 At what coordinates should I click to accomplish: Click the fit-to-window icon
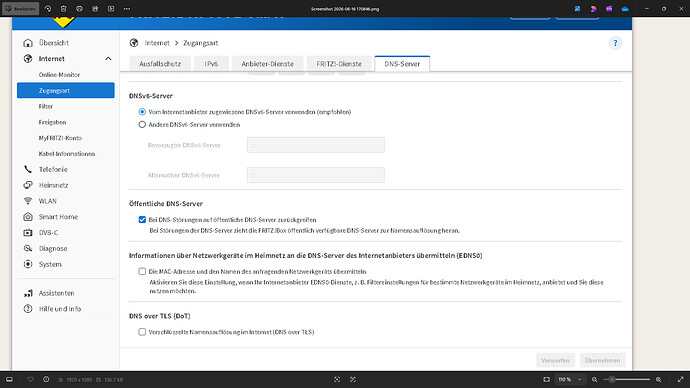(547, 379)
